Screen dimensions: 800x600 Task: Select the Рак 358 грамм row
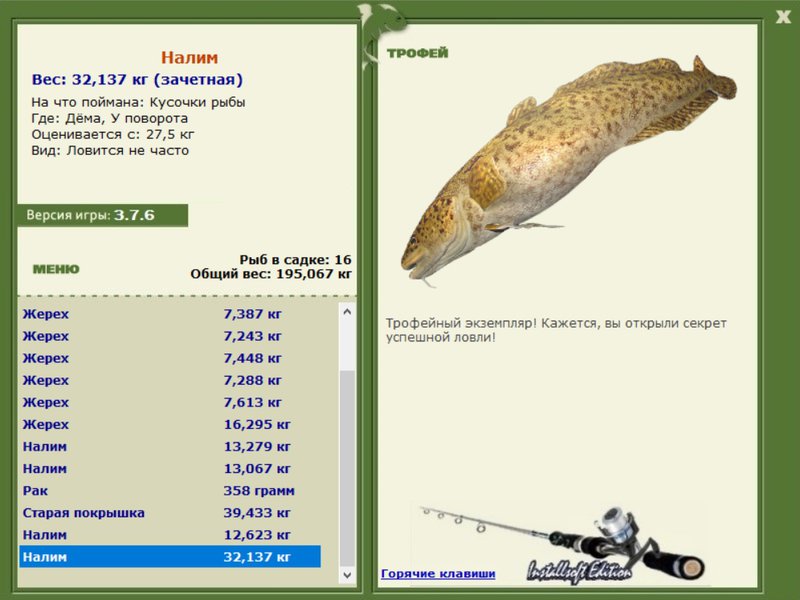[170, 491]
